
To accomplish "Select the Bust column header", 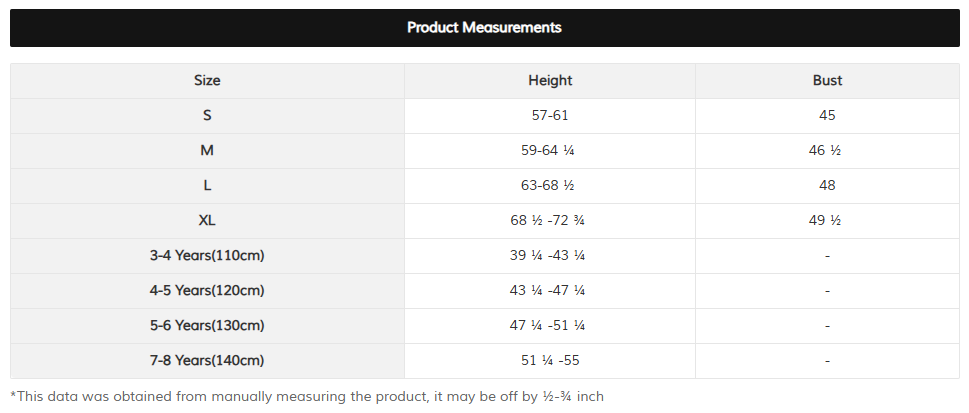I will click(827, 80).
